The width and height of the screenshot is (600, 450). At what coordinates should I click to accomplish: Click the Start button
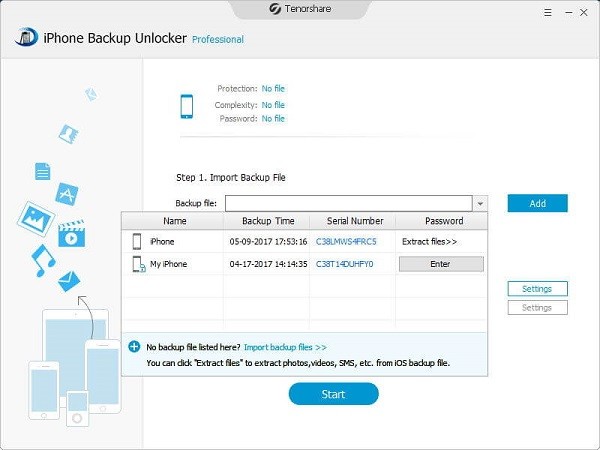333,394
